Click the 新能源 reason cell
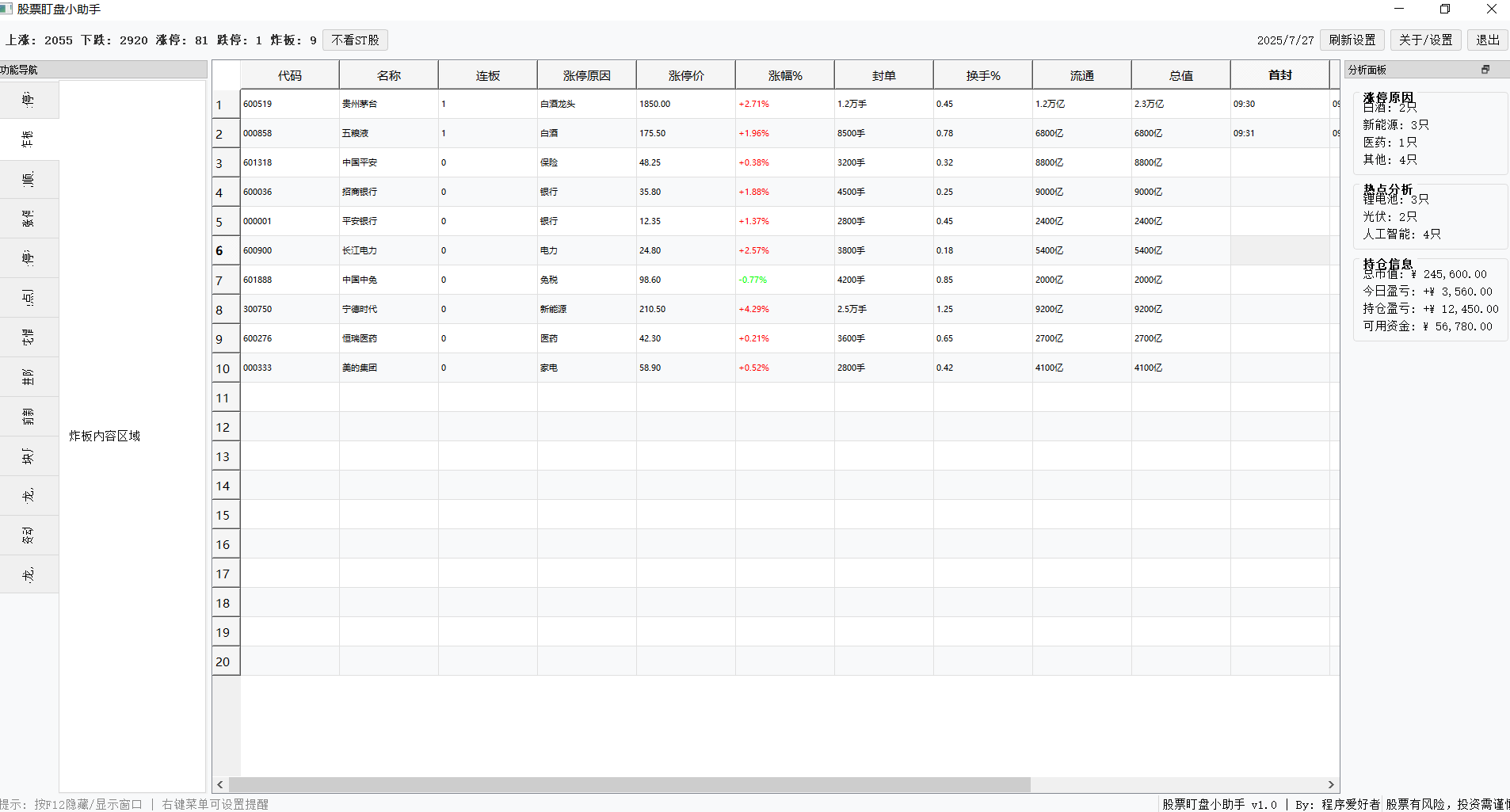 tap(587, 309)
